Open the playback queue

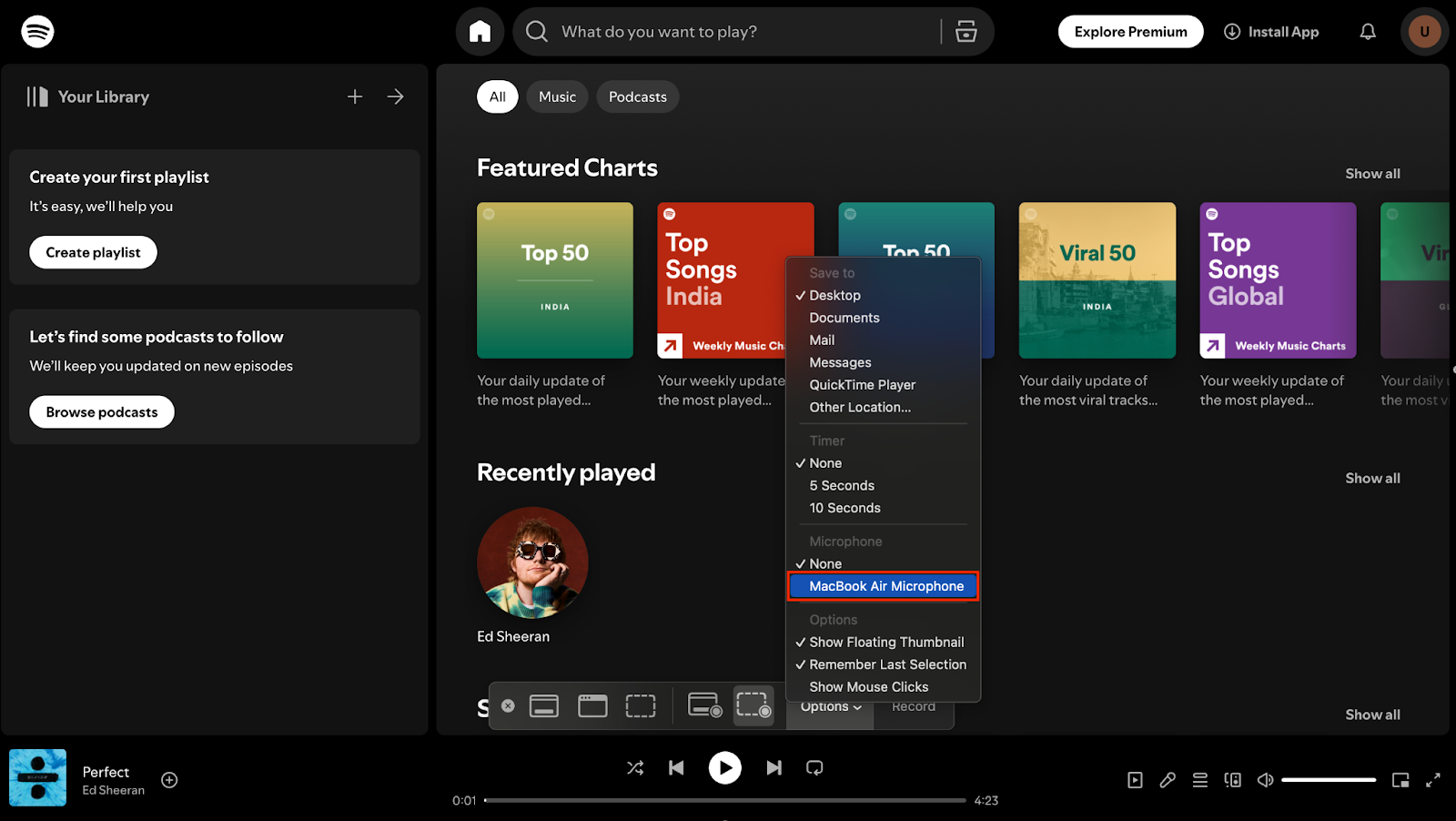(x=1200, y=780)
